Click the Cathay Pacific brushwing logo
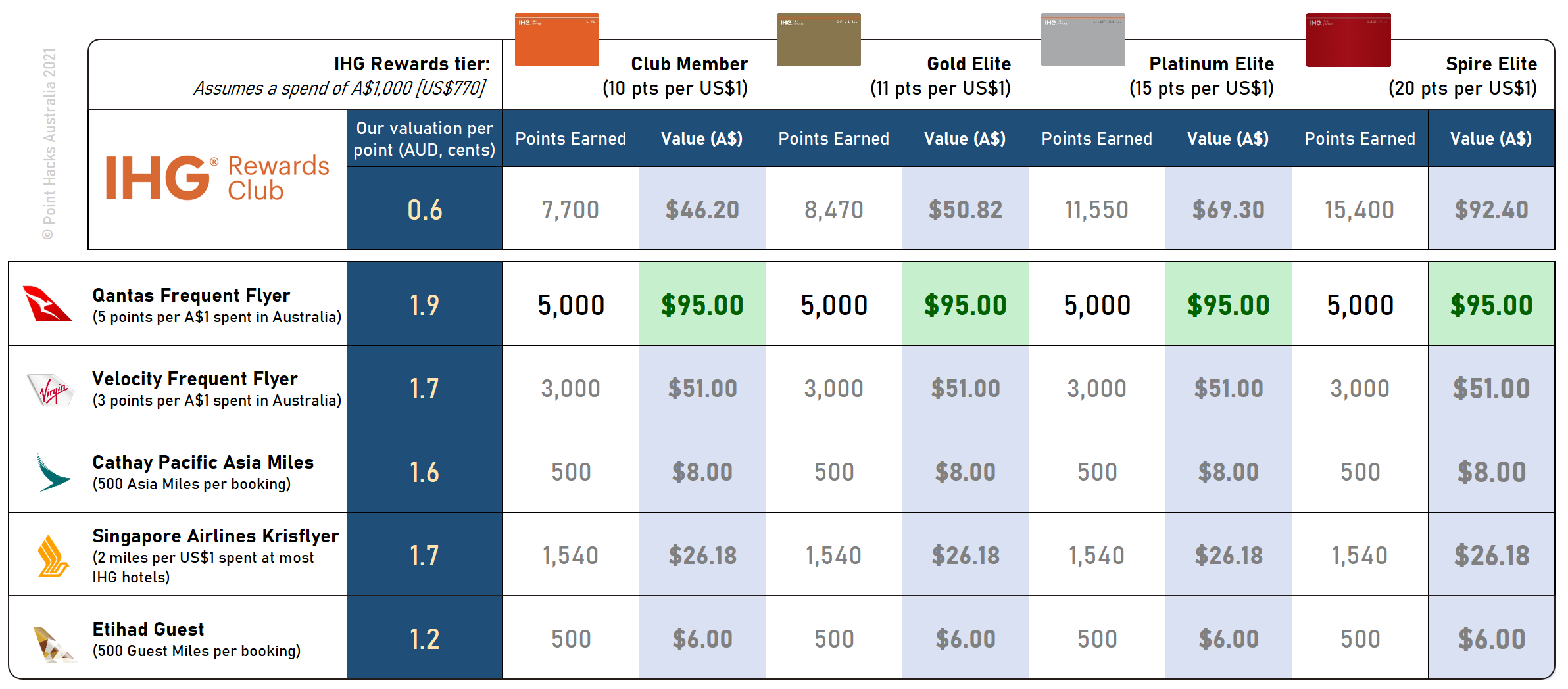Viewport: 1568px width, 689px height. coord(53,472)
